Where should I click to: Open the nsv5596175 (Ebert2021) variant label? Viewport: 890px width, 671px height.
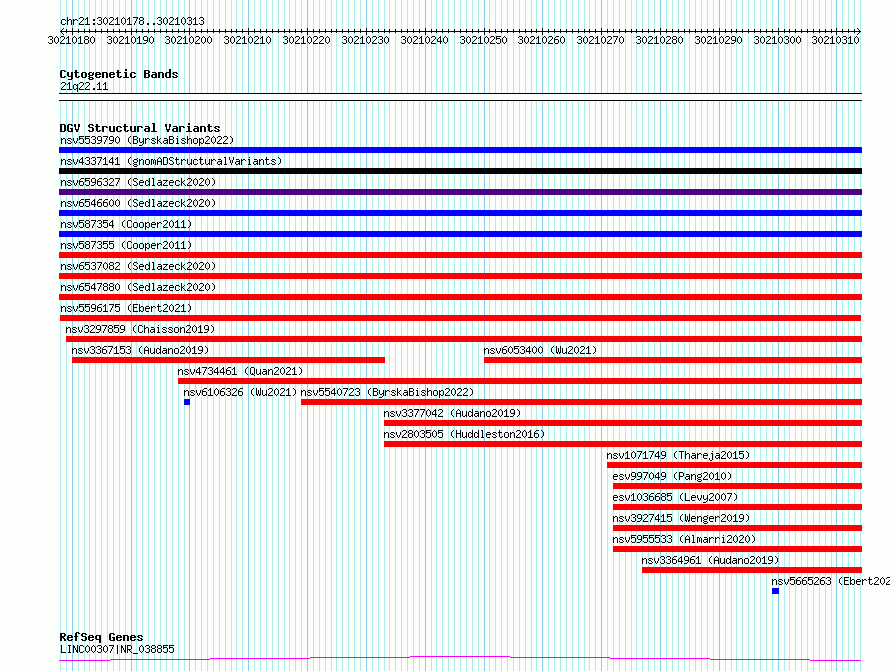[x=126, y=308]
